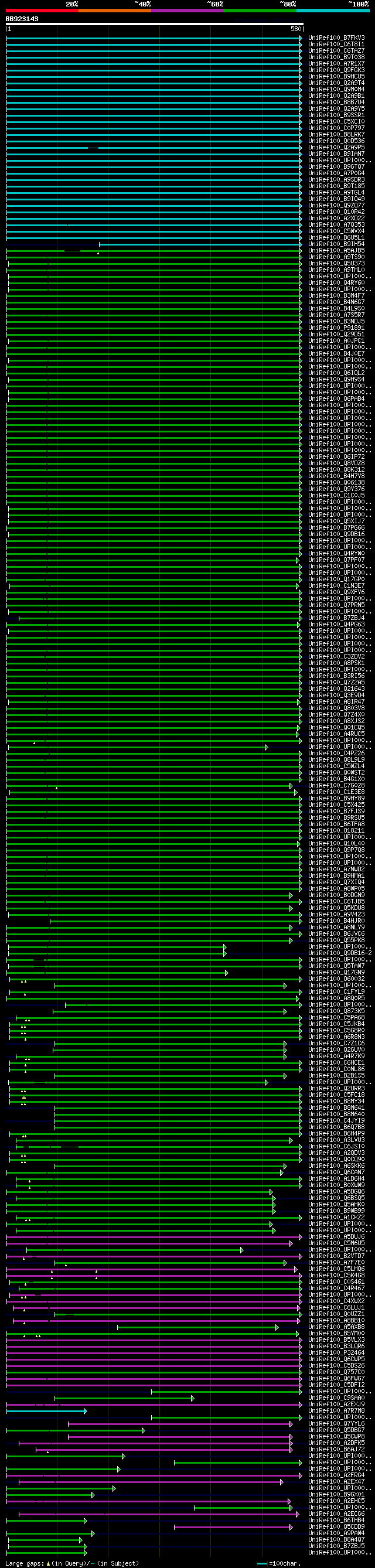Select label UniRef100_B9T185
375x1568 pixels.
click(x=337, y=186)
